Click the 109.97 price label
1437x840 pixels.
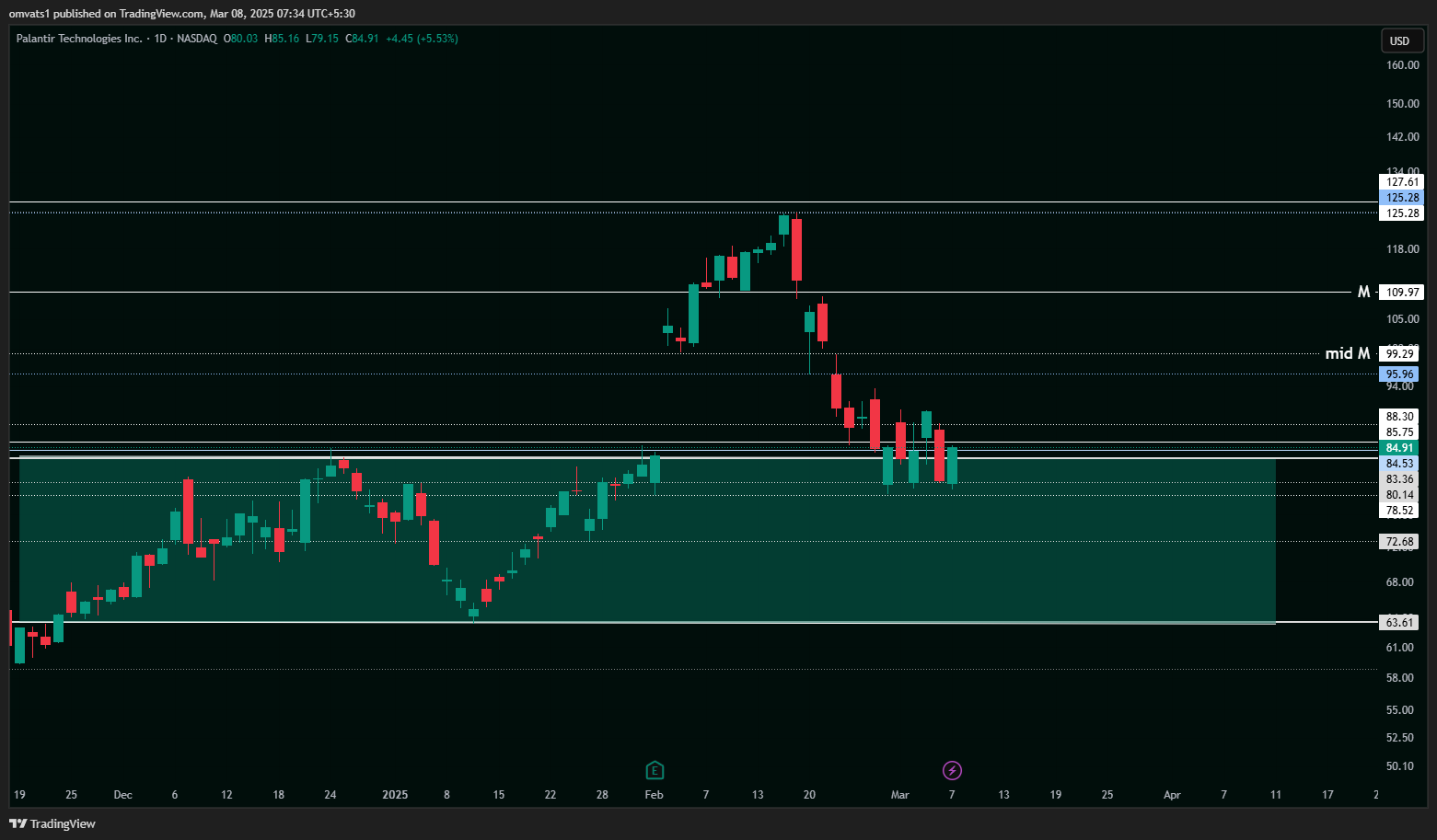pos(1401,293)
